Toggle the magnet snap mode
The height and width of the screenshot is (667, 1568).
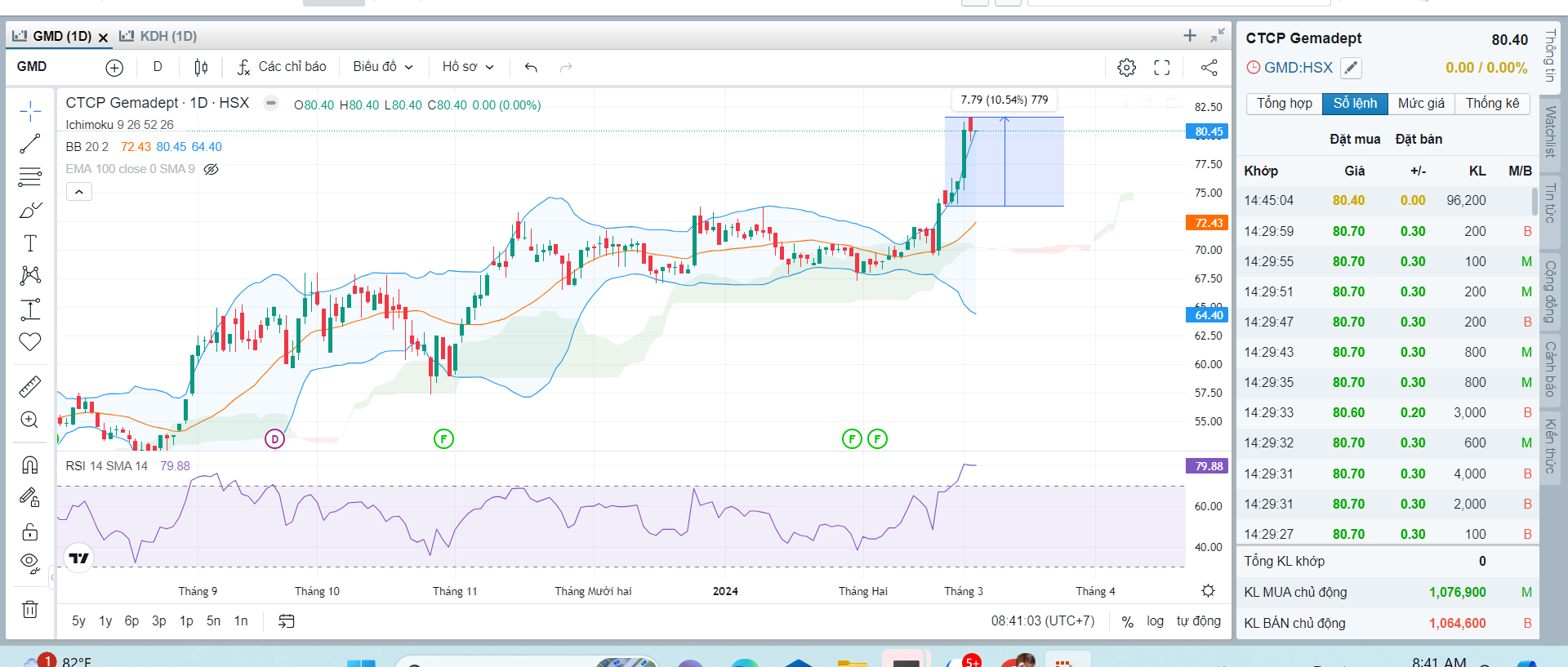point(30,465)
